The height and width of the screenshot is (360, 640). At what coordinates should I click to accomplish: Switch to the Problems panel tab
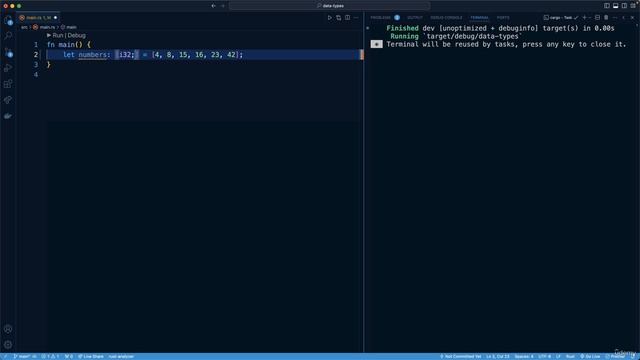click(x=380, y=18)
